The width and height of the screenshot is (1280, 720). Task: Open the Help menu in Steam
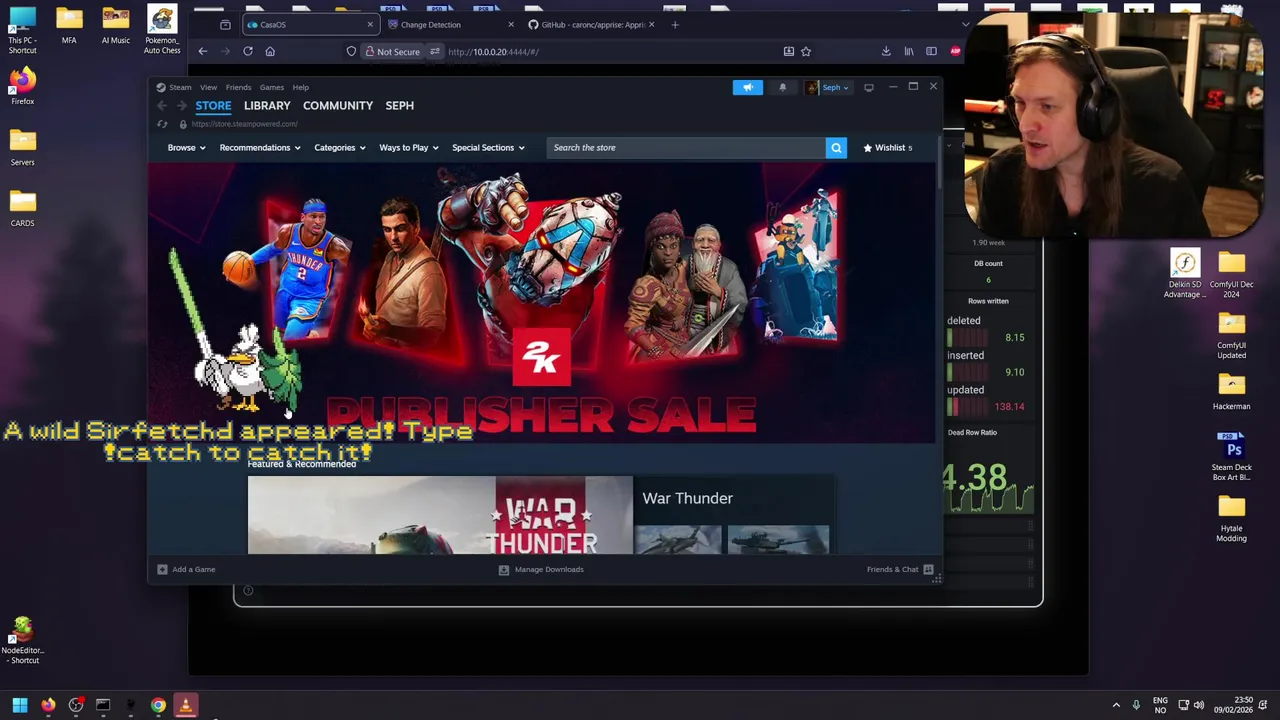300,87
